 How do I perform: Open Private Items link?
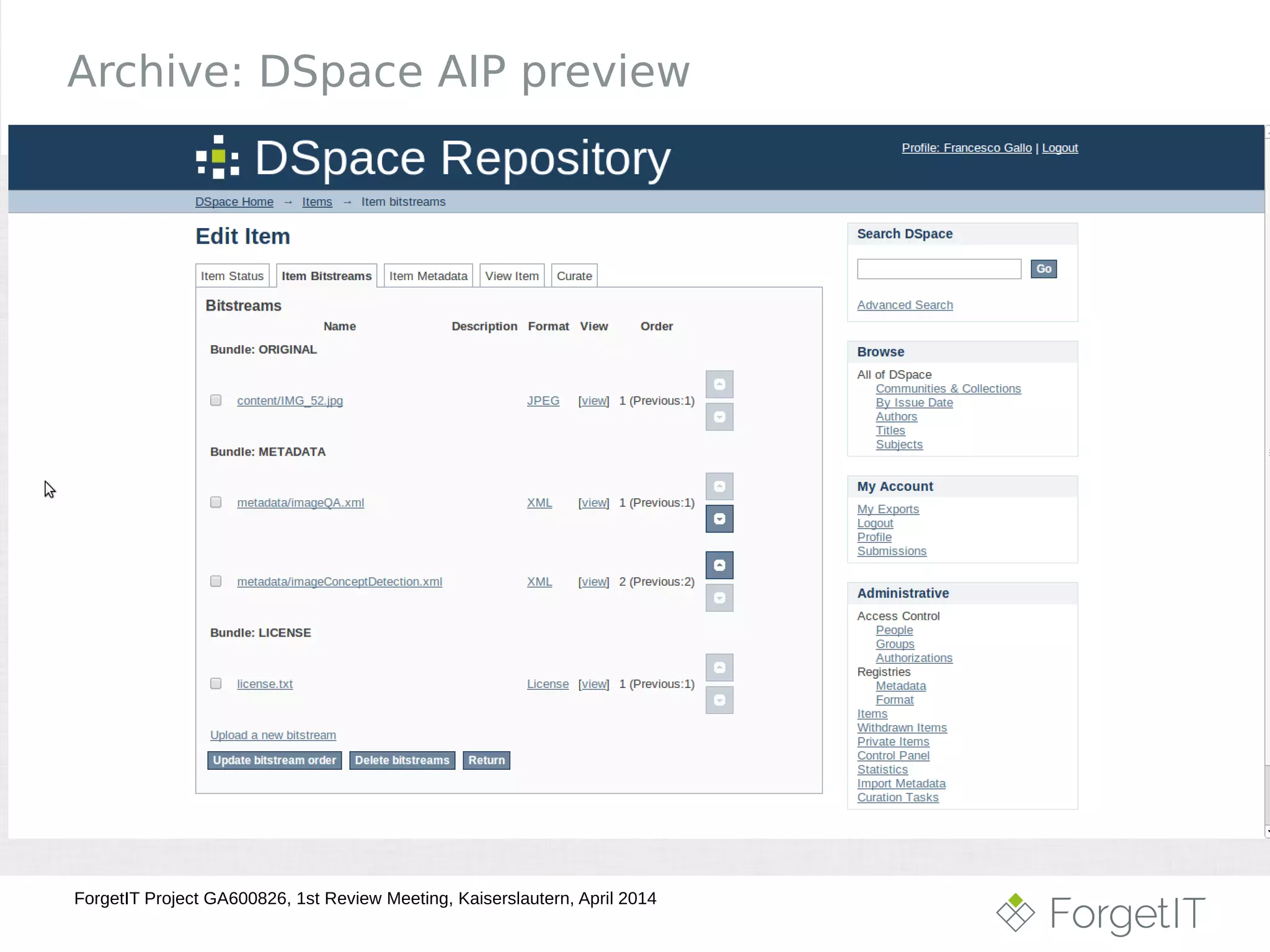[x=893, y=742]
